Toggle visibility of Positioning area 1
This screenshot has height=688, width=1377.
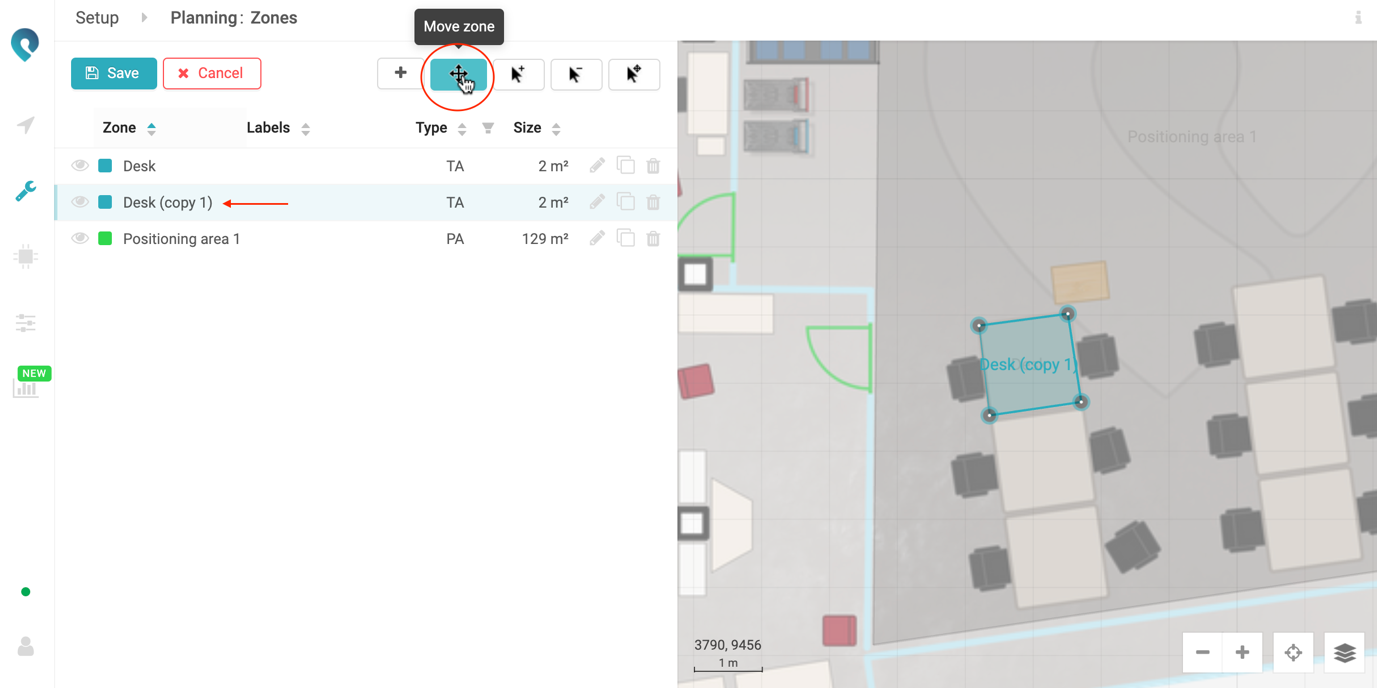80,239
